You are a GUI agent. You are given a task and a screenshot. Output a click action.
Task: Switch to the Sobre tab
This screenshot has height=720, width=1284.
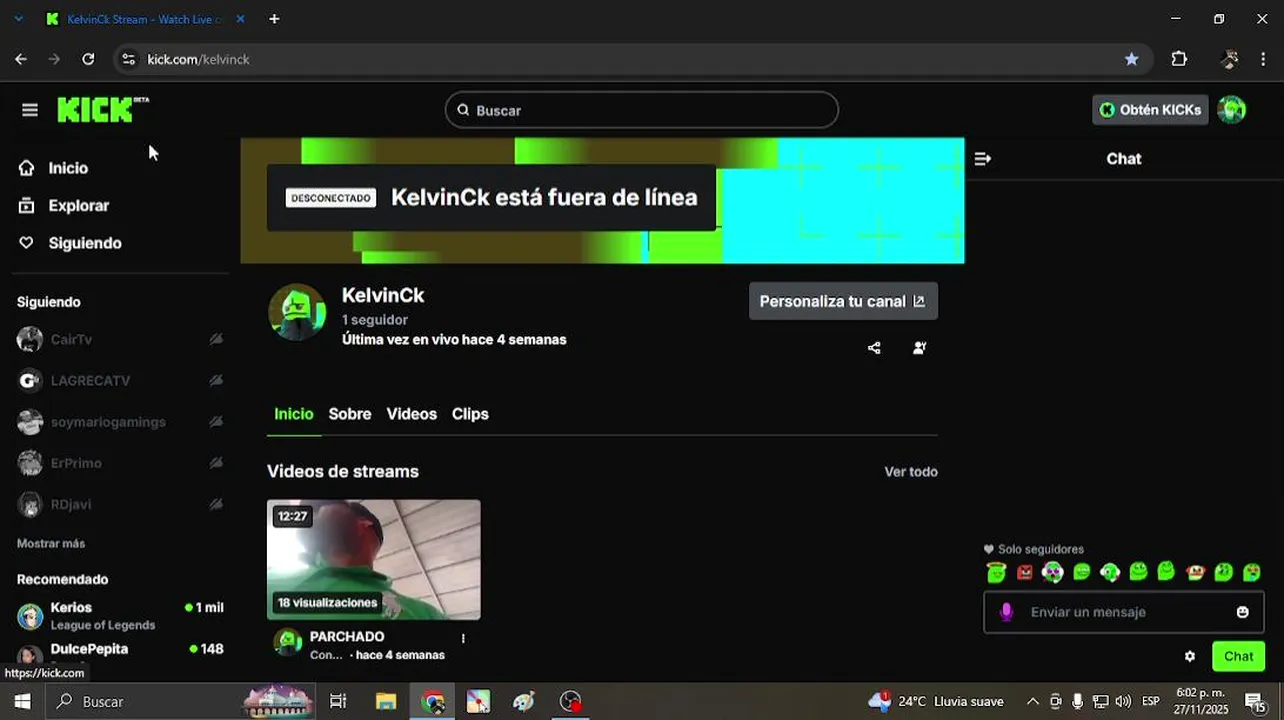coord(350,414)
